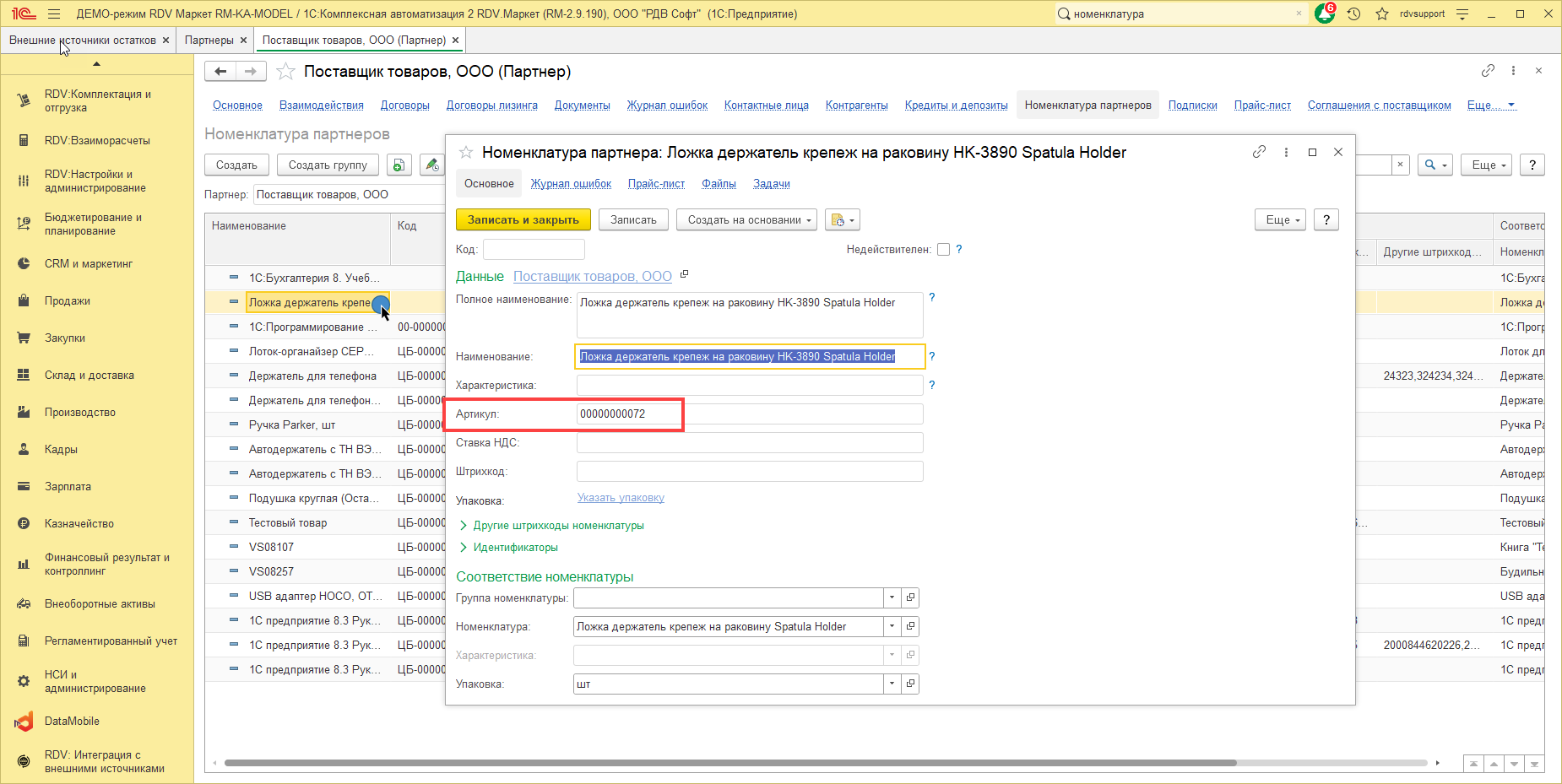This screenshot has height=784, width=1562.
Task: Switch to the Прайс-лист tab in dialog
Action: (x=656, y=184)
